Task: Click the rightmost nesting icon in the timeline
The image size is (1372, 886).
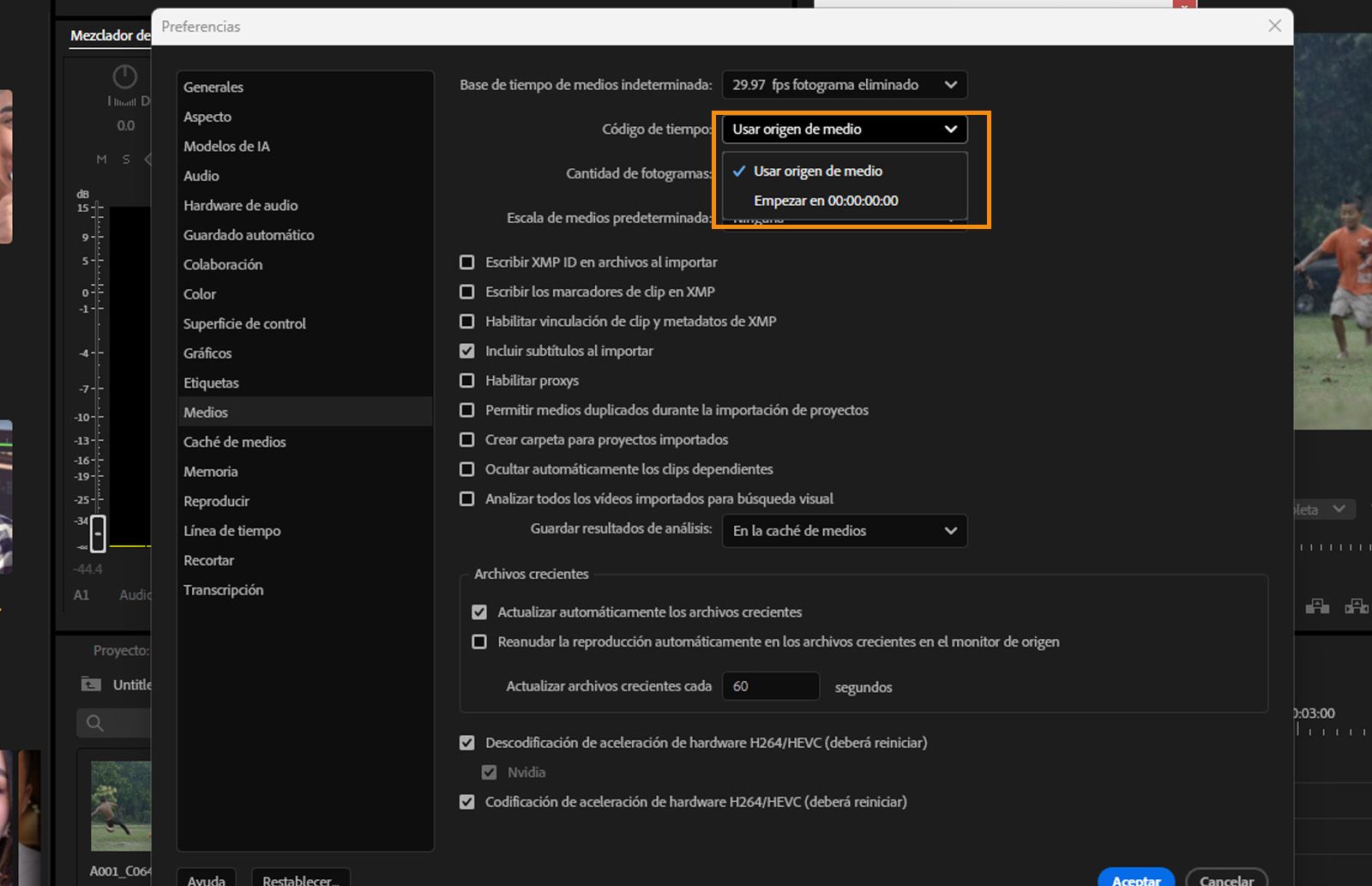Action: [x=1357, y=606]
